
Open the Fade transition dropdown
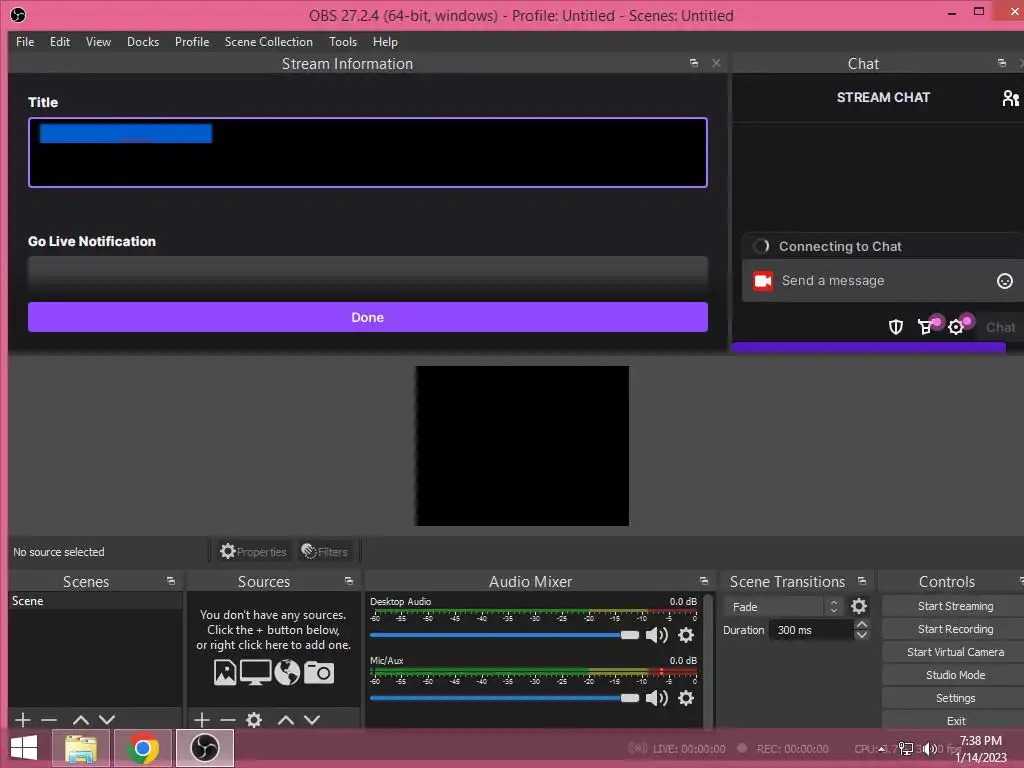pos(784,607)
